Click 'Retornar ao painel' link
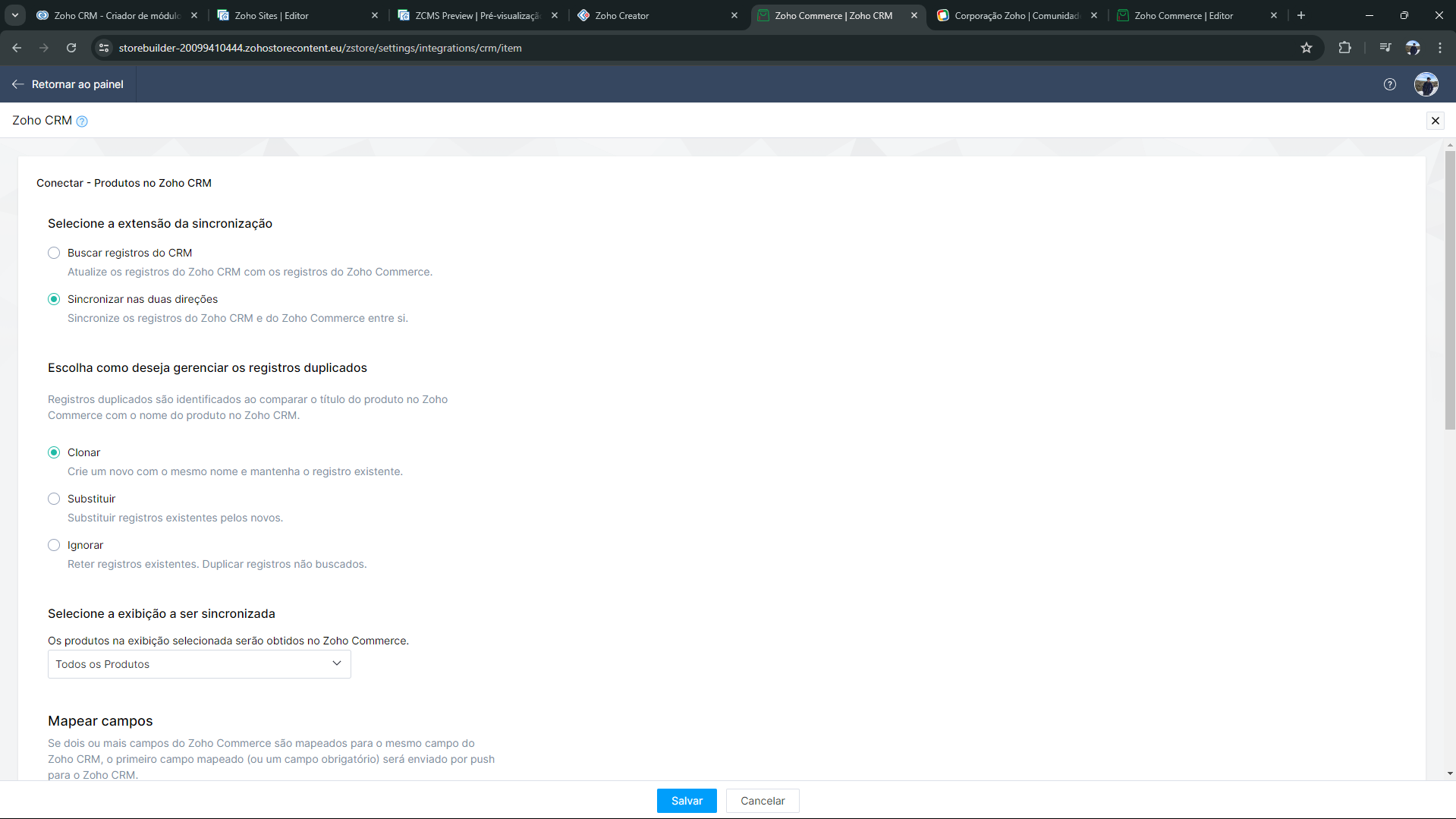This screenshot has width=1456, height=819. tap(77, 84)
